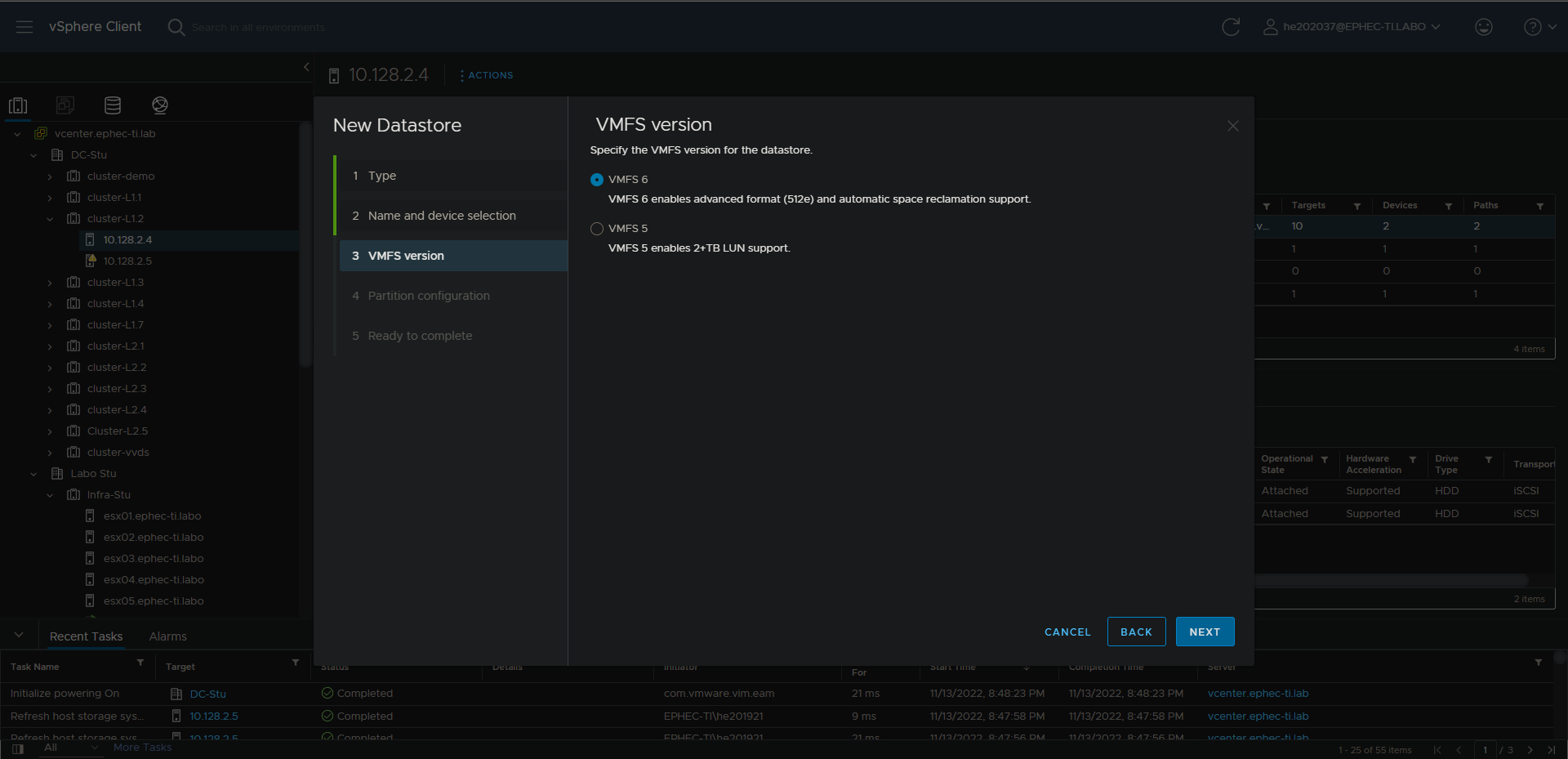The height and width of the screenshot is (759, 1568).
Task: Click the inventory tree vertical scrollbar
Action: tap(305, 245)
